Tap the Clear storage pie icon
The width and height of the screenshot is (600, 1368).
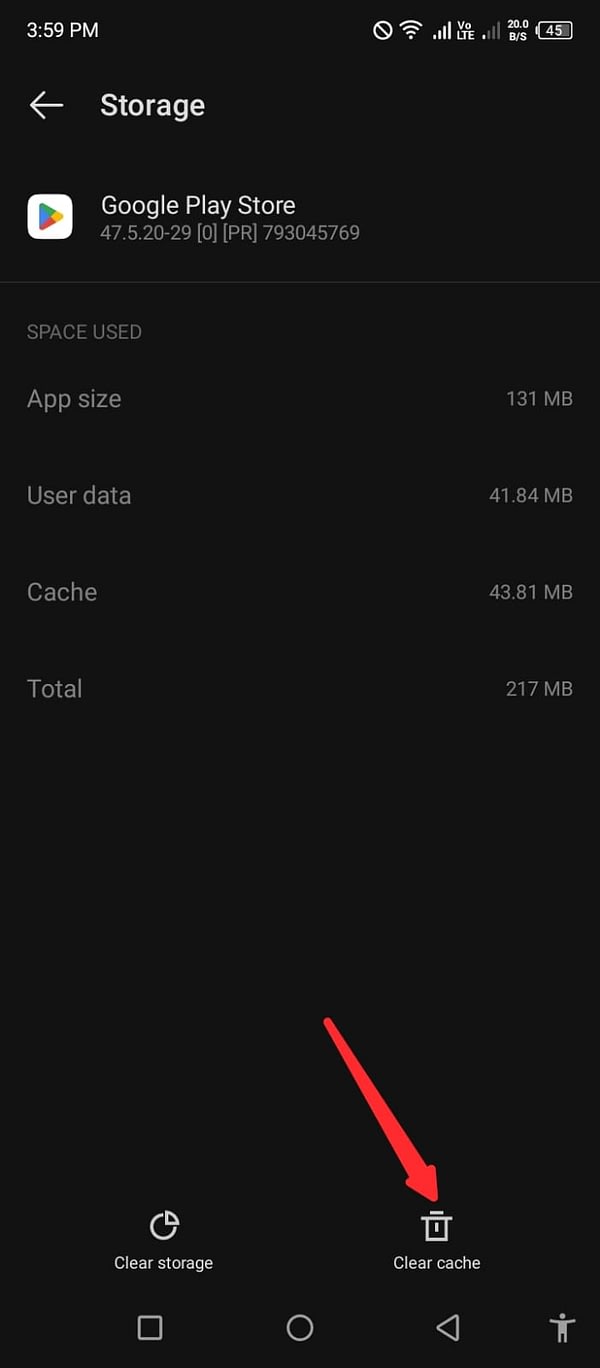163,1224
